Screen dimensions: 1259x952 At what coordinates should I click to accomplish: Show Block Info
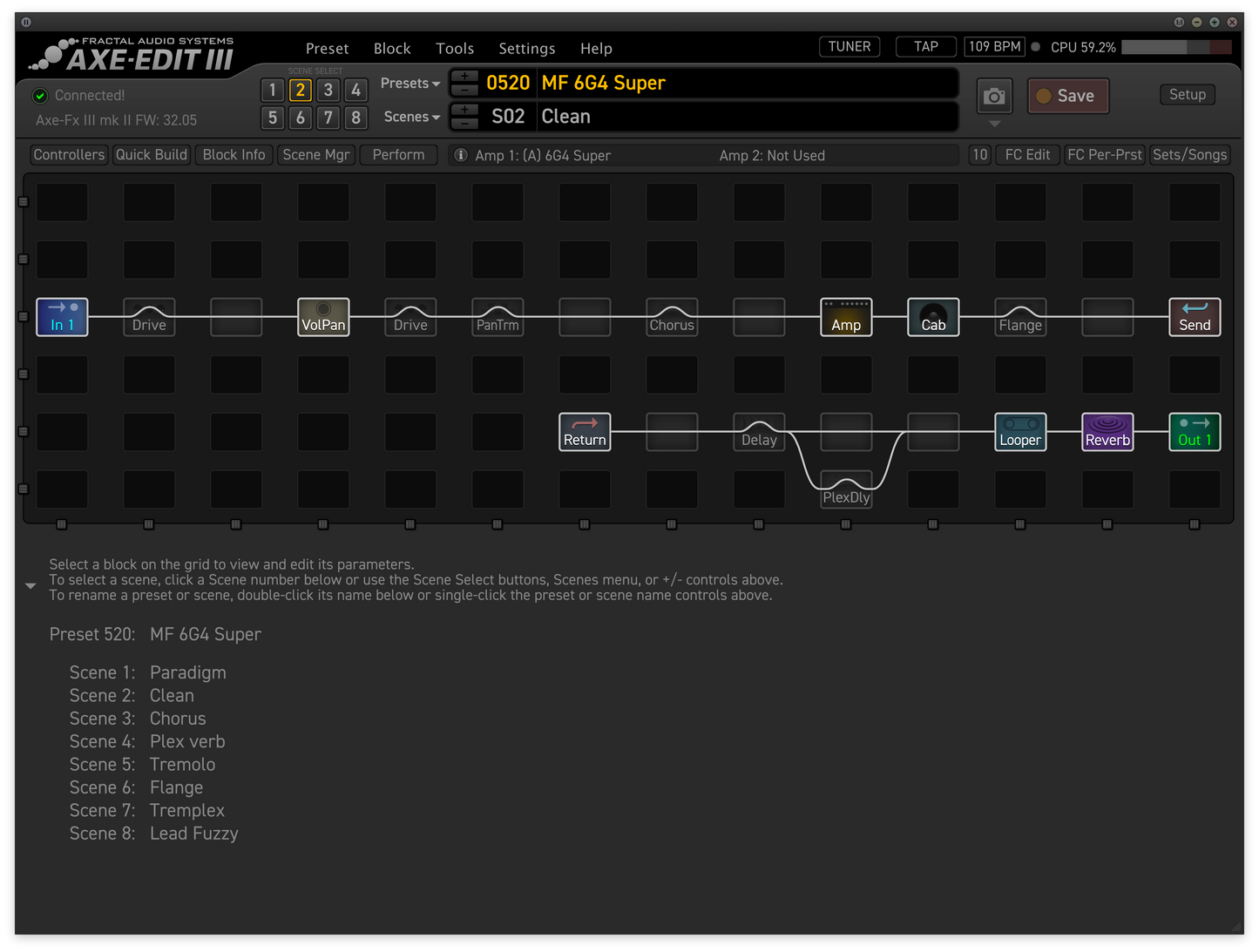coord(234,155)
